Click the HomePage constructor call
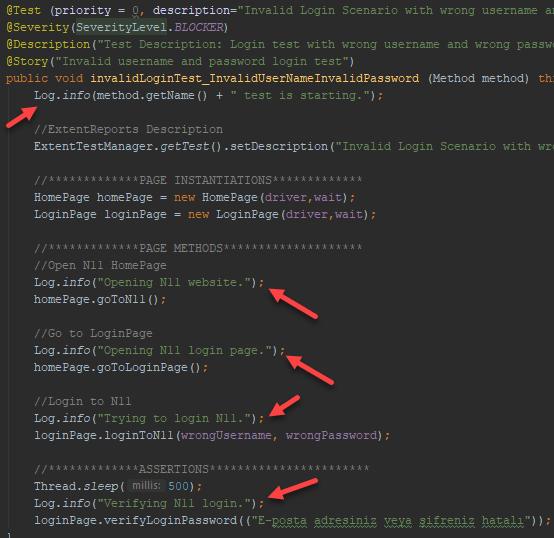Viewport: 554px width, 538px height. click(x=230, y=197)
